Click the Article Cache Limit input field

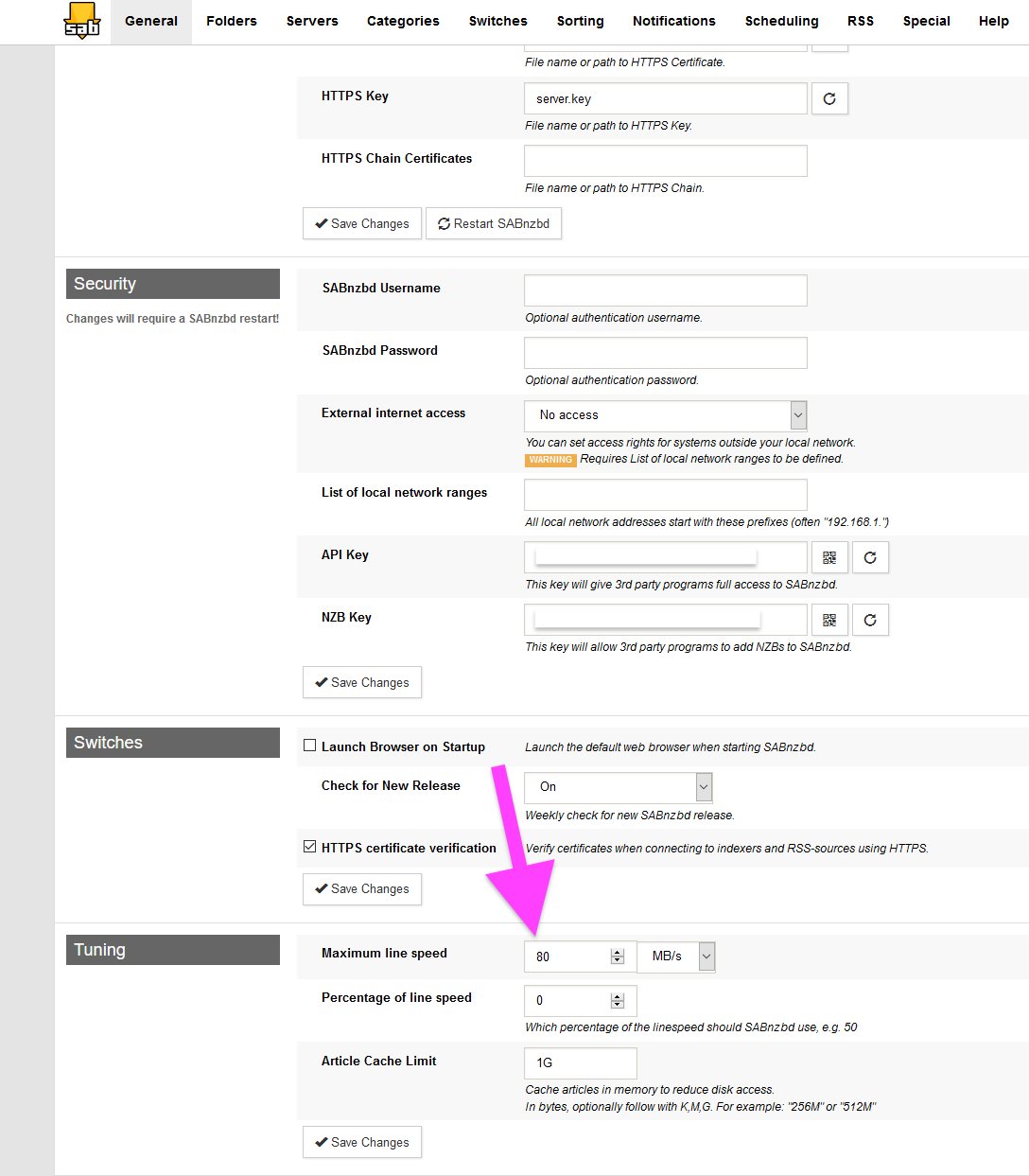[x=580, y=1062]
